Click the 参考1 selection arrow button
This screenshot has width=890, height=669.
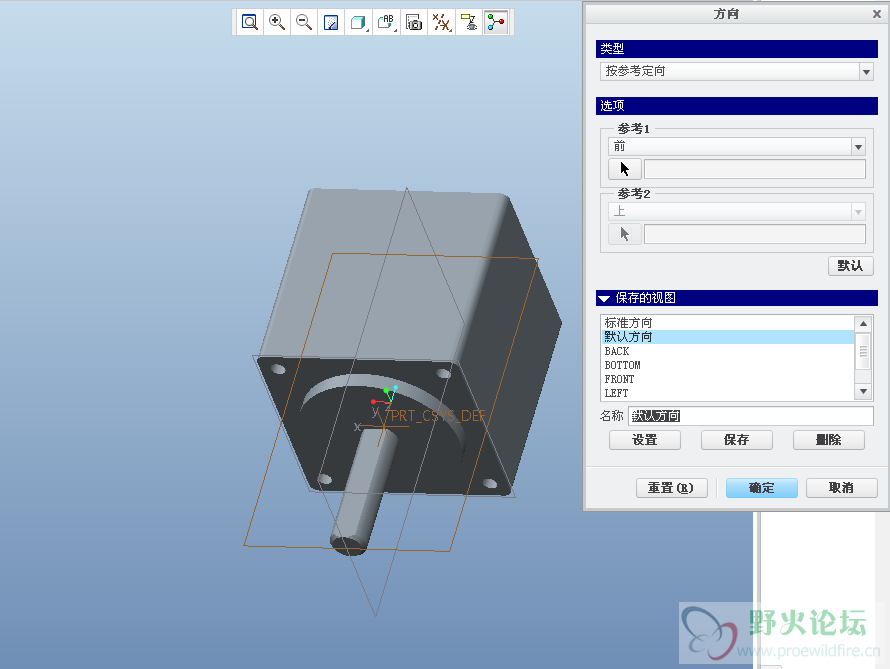[624, 169]
